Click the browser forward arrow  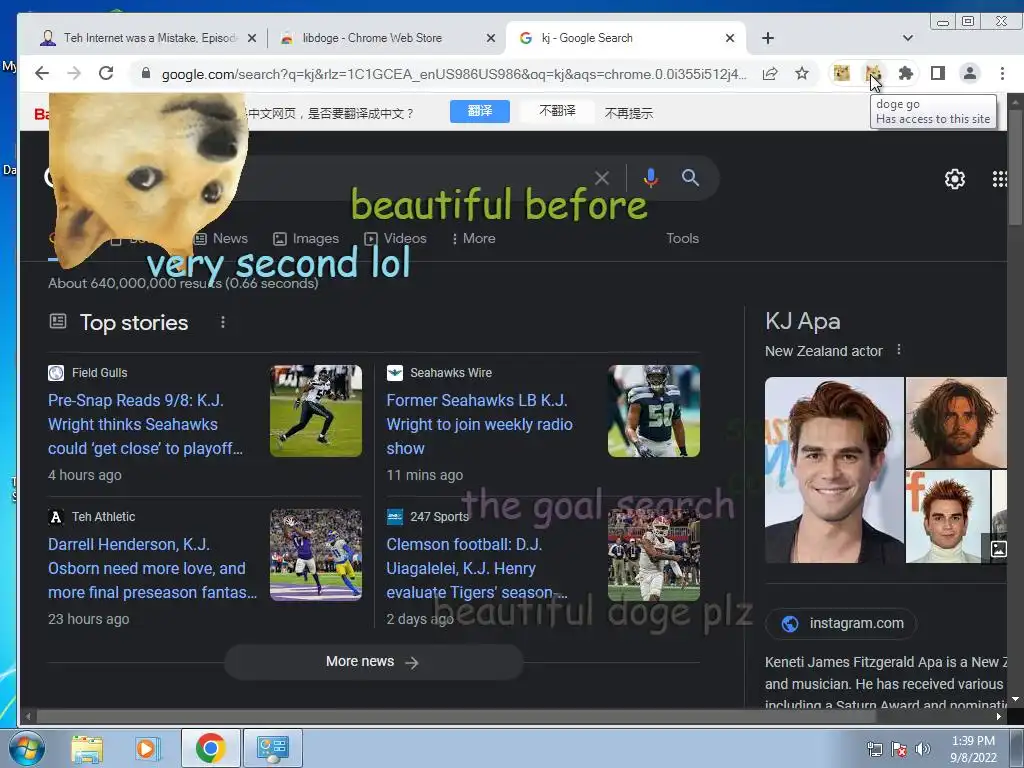coord(74,73)
